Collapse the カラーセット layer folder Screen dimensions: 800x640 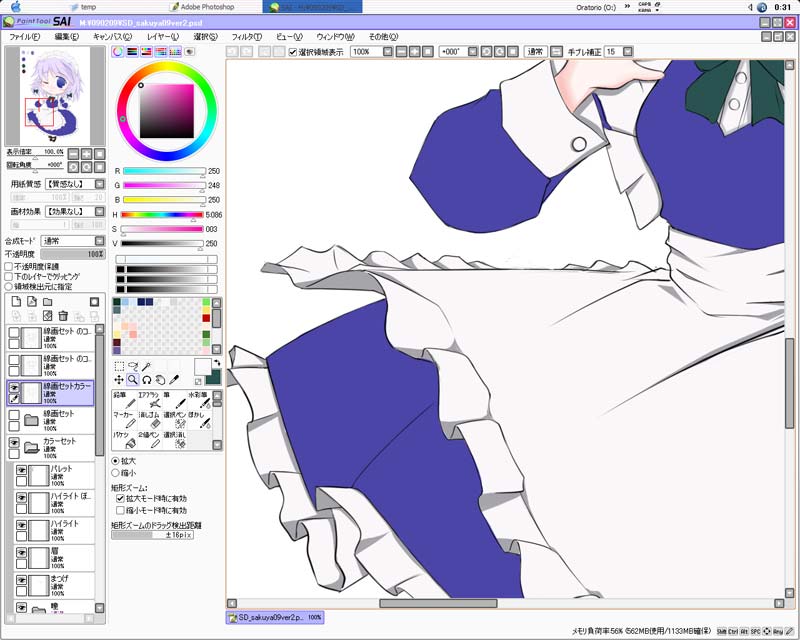32,447
